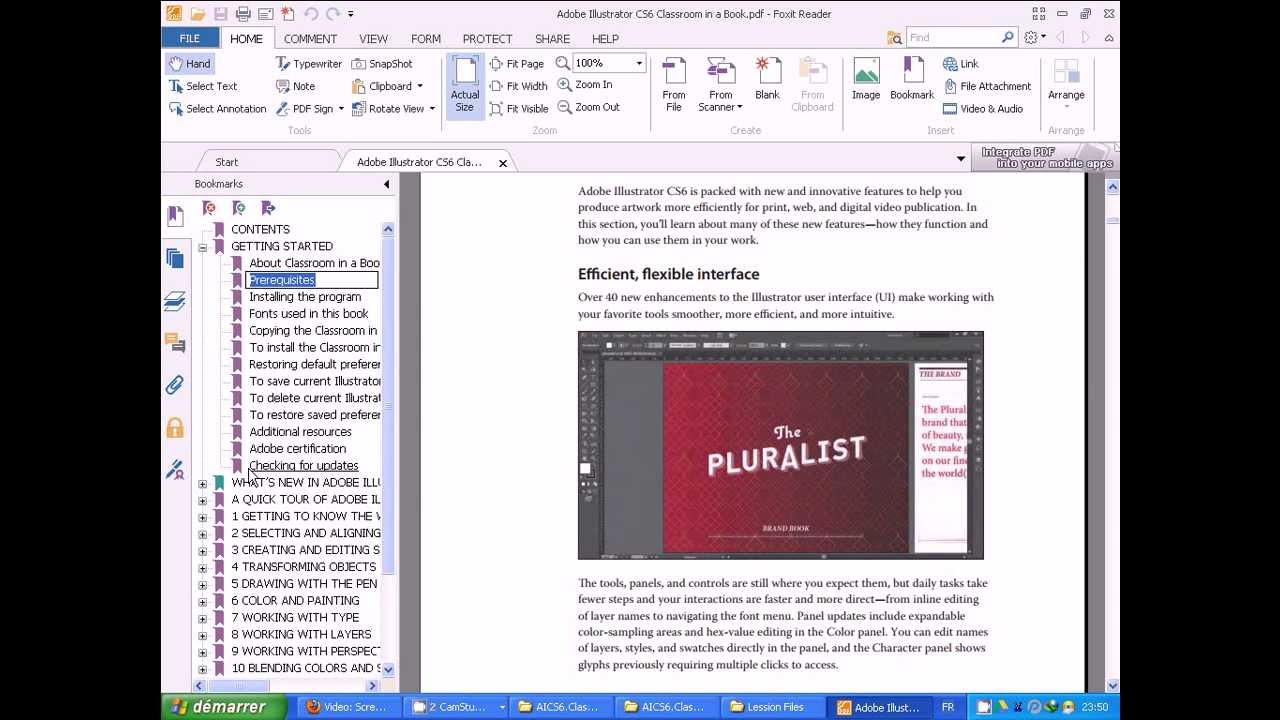This screenshot has width=1280, height=720.
Task: Open the Security lock panel
Action: pyautogui.click(x=175, y=428)
